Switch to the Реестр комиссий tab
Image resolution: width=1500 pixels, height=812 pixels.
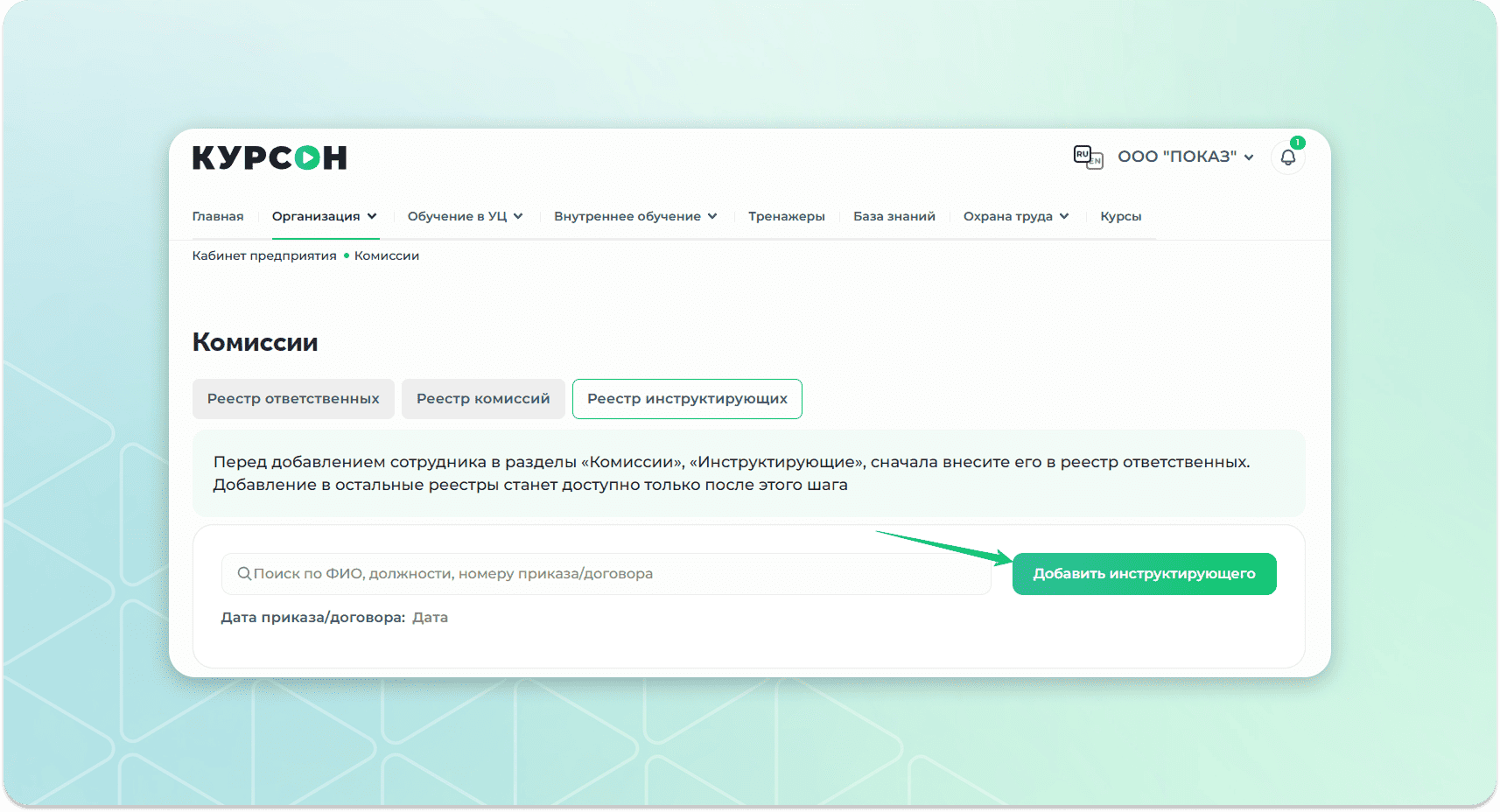[483, 399]
